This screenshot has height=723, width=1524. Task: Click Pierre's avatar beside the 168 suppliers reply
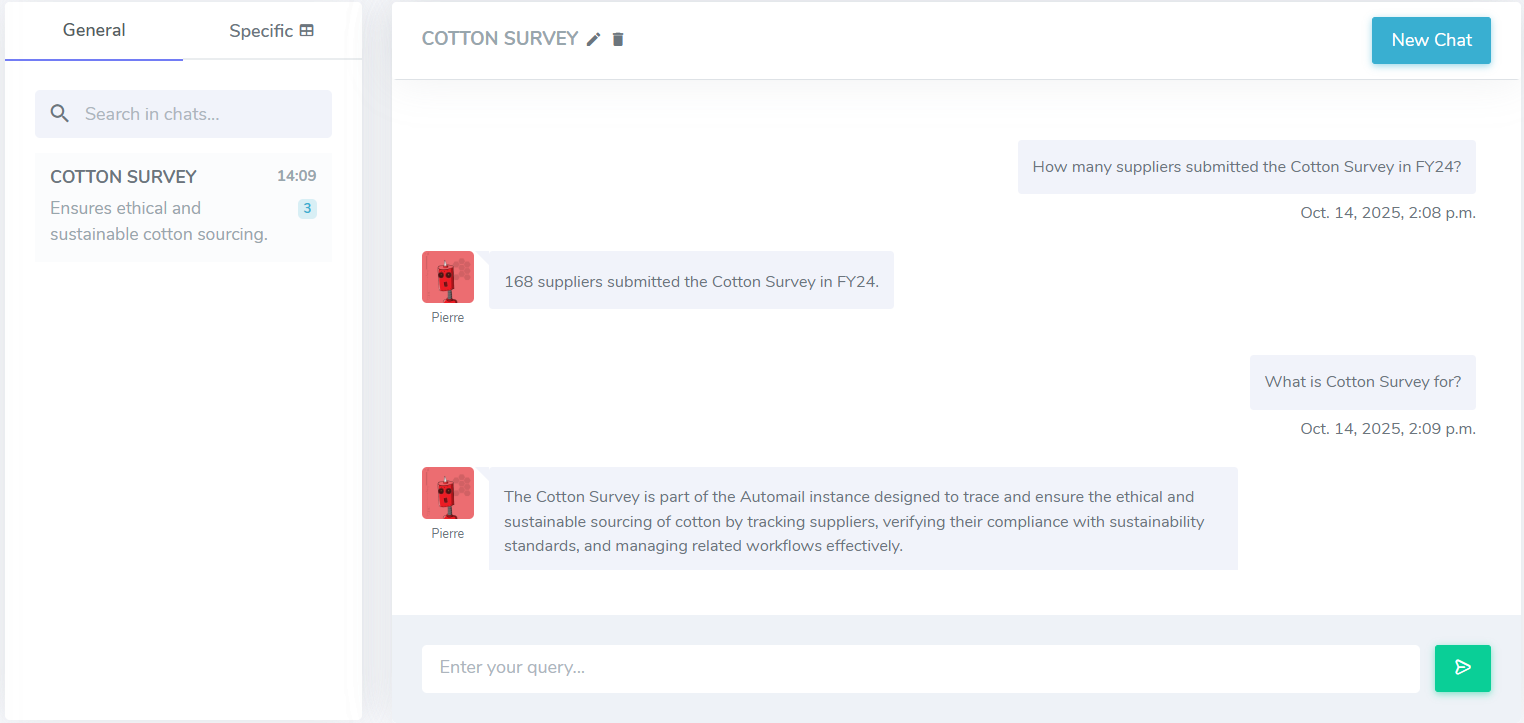[448, 277]
